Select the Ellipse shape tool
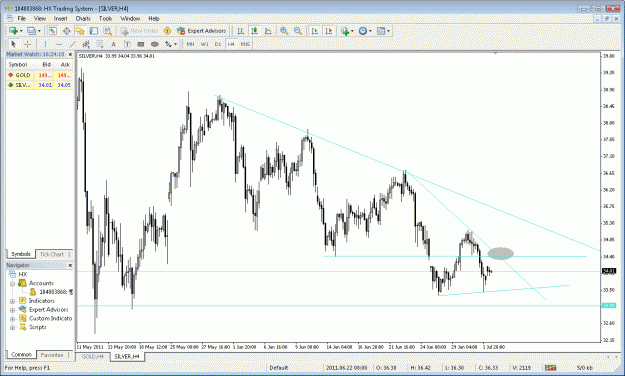Viewport: 625px width, 376px height. 155,44
